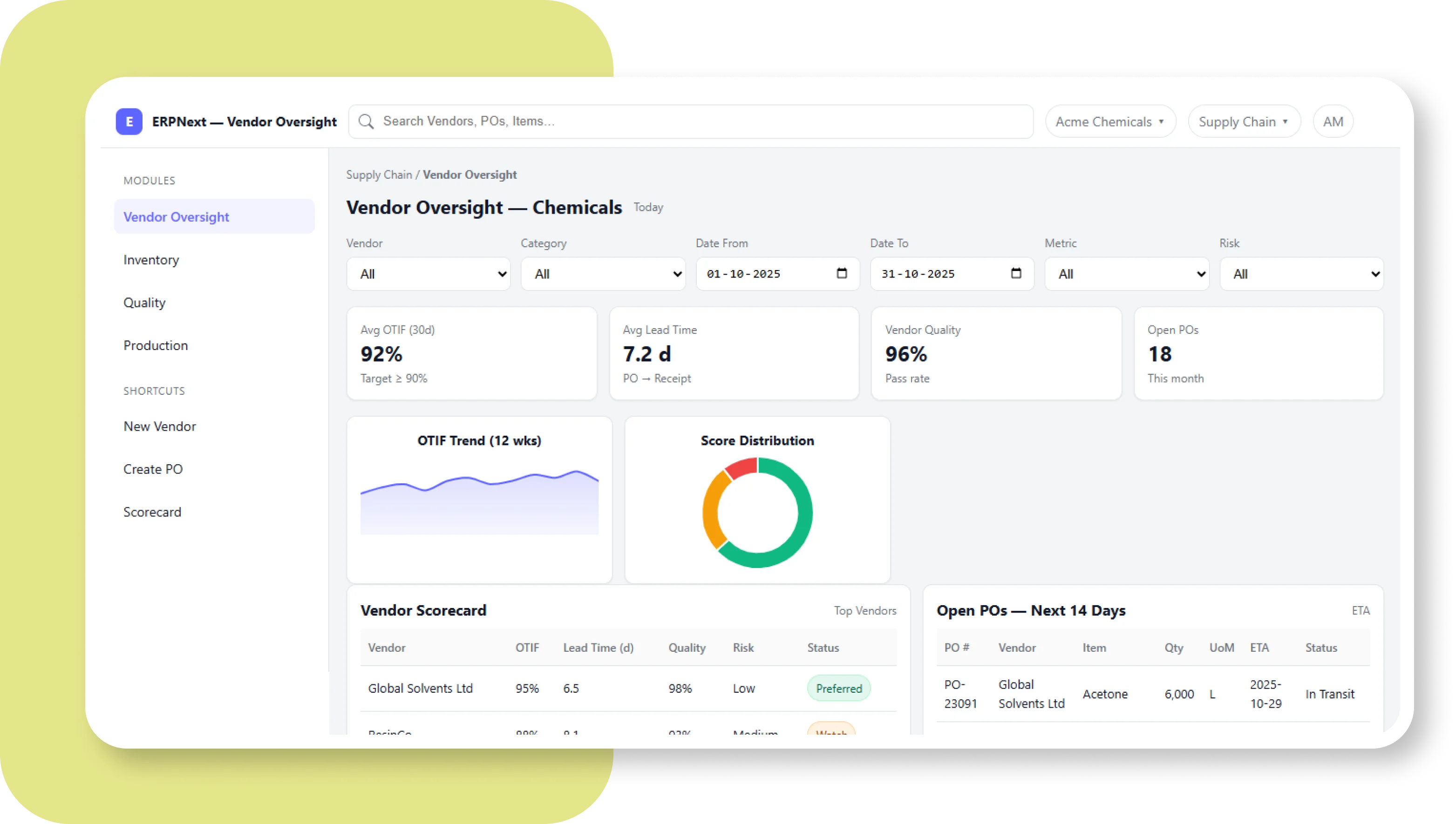This screenshot has height=824, width=1456.
Task: Open the Top Vendors link
Action: click(864, 611)
